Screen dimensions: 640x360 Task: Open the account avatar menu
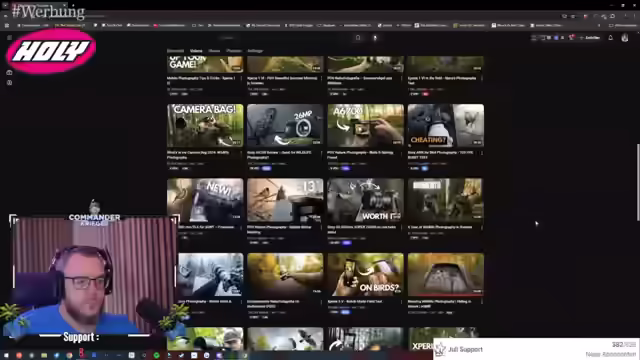pos(625,38)
